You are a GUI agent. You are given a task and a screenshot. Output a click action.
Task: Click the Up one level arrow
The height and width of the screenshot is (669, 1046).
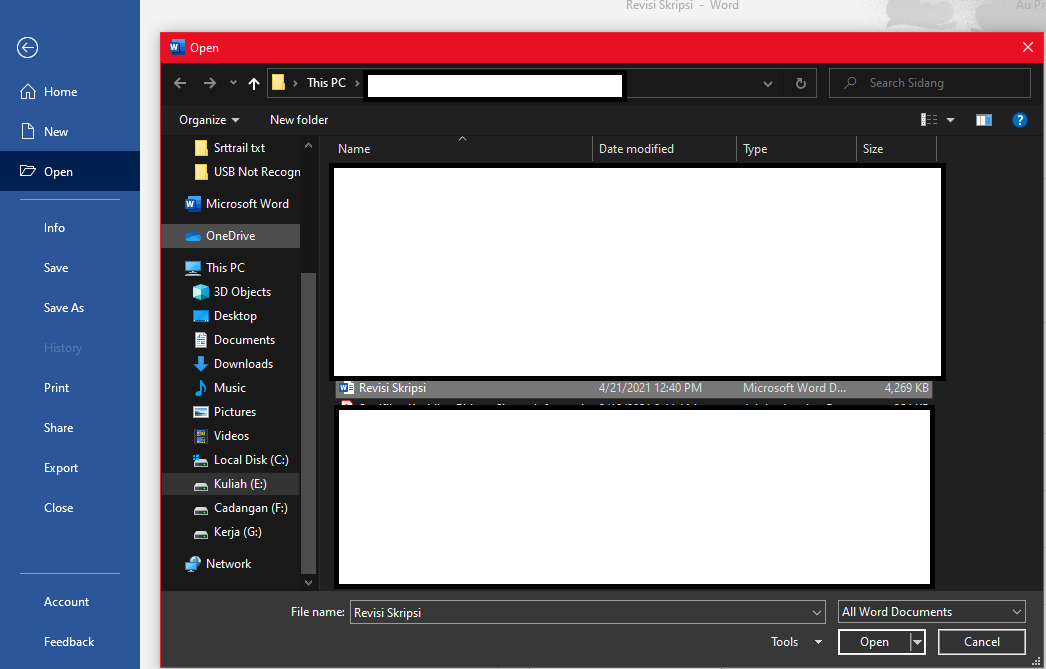pyautogui.click(x=253, y=83)
